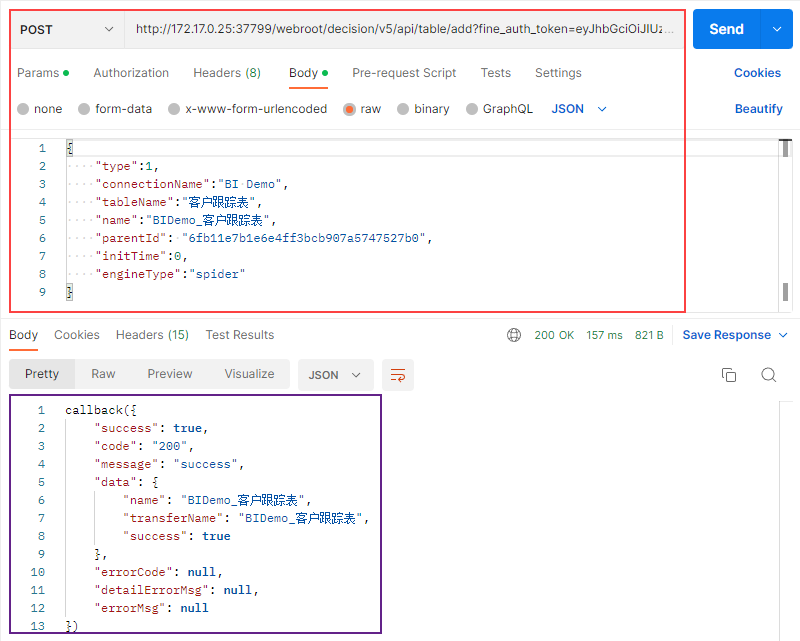Open the Test Results tab
The height and width of the screenshot is (641, 800).
[240, 335]
